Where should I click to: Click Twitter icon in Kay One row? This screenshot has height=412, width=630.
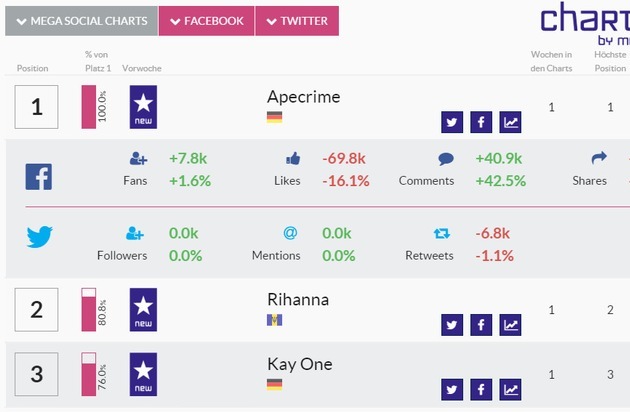click(x=452, y=389)
